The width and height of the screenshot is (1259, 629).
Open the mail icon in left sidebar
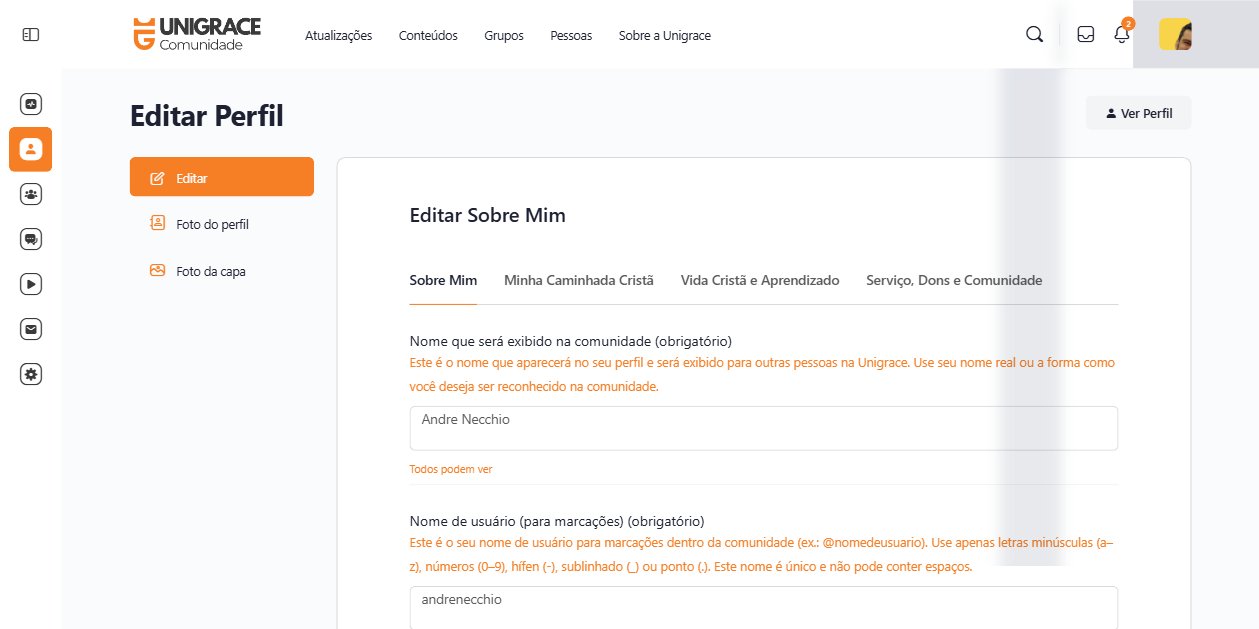pos(30,329)
